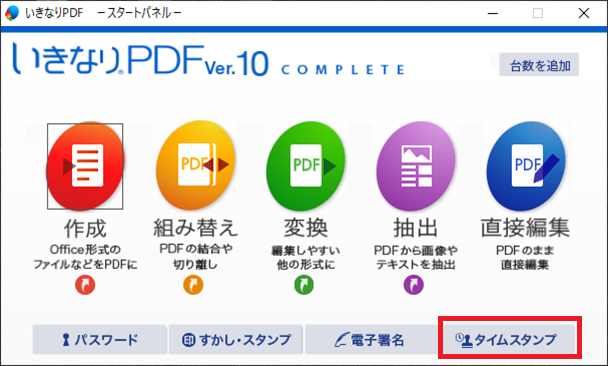Click the description 'PDFから画像やテキストを抽出'
Image resolution: width=608 pixels, height=366 pixels.
(416, 257)
